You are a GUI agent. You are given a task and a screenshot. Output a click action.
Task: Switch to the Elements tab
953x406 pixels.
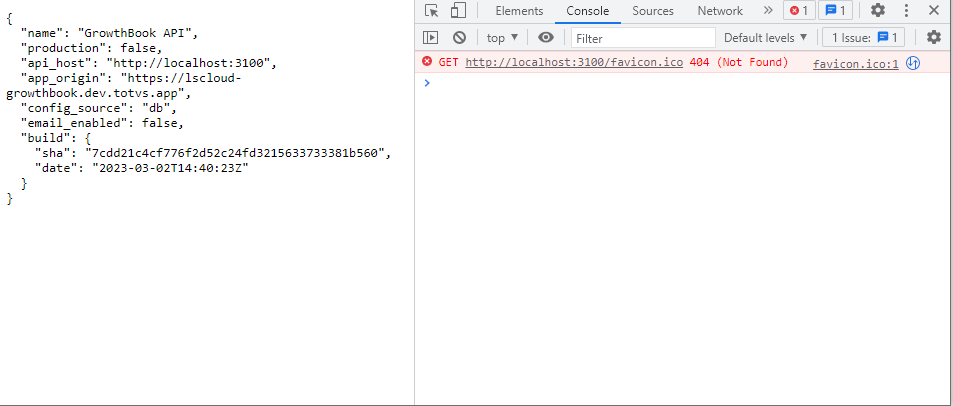(x=519, y=11)
